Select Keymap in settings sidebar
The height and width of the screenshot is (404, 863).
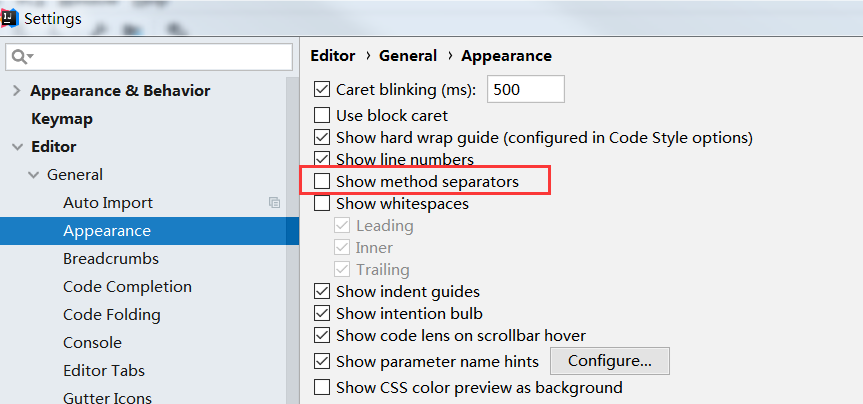coord(62,119)
